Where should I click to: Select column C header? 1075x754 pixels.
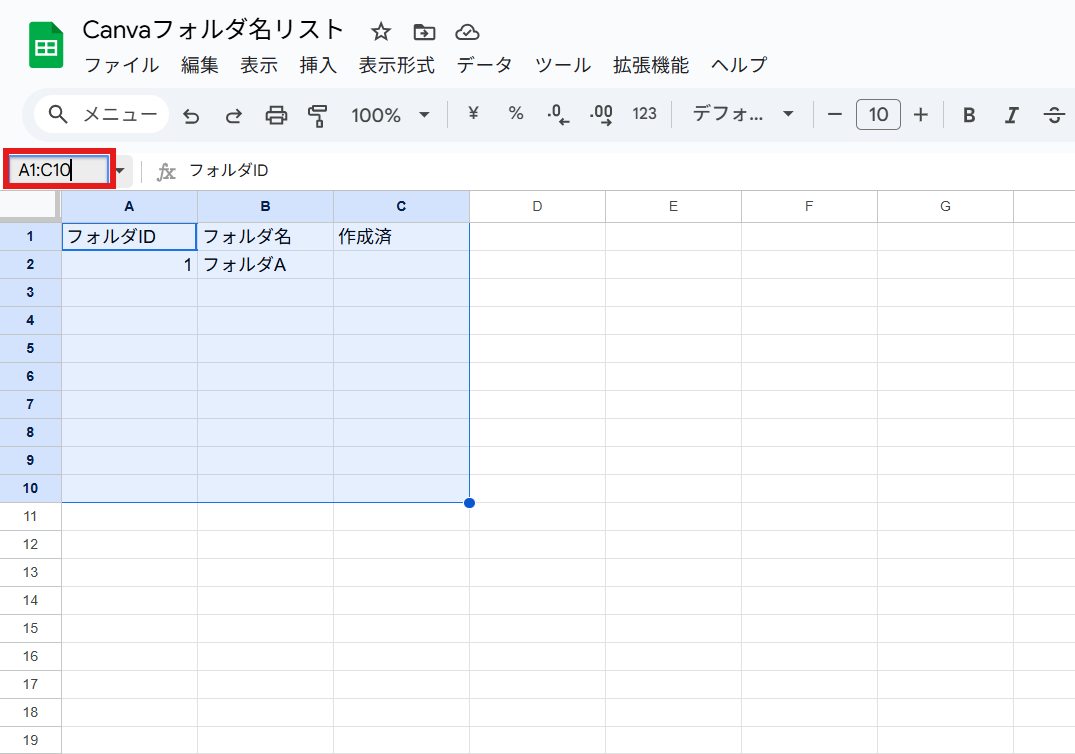pyautogui.click(x=401, y=206)
